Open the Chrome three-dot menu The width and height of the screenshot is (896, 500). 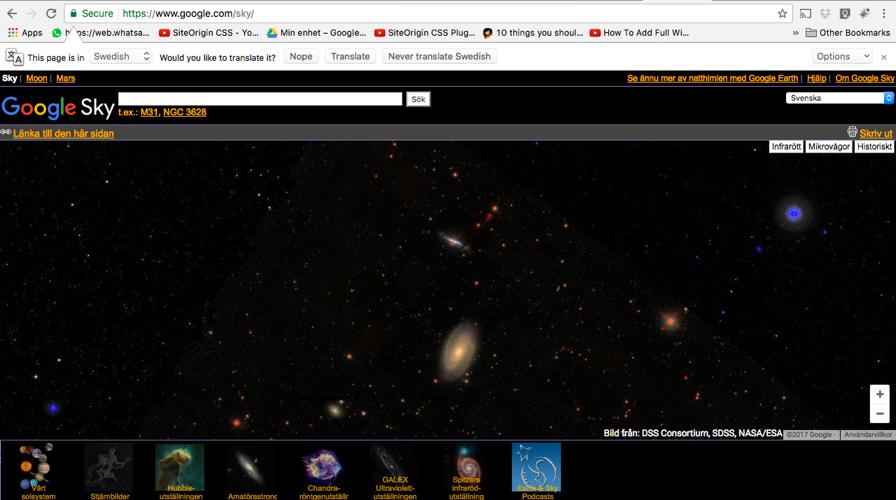[x=884, y=13]
